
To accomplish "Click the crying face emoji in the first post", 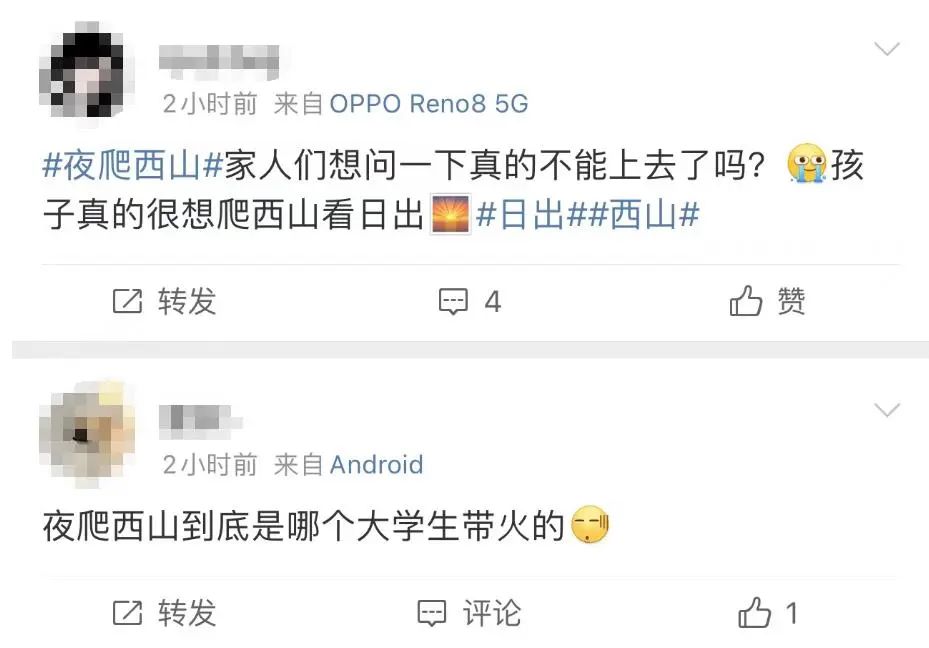I will 807,163.
